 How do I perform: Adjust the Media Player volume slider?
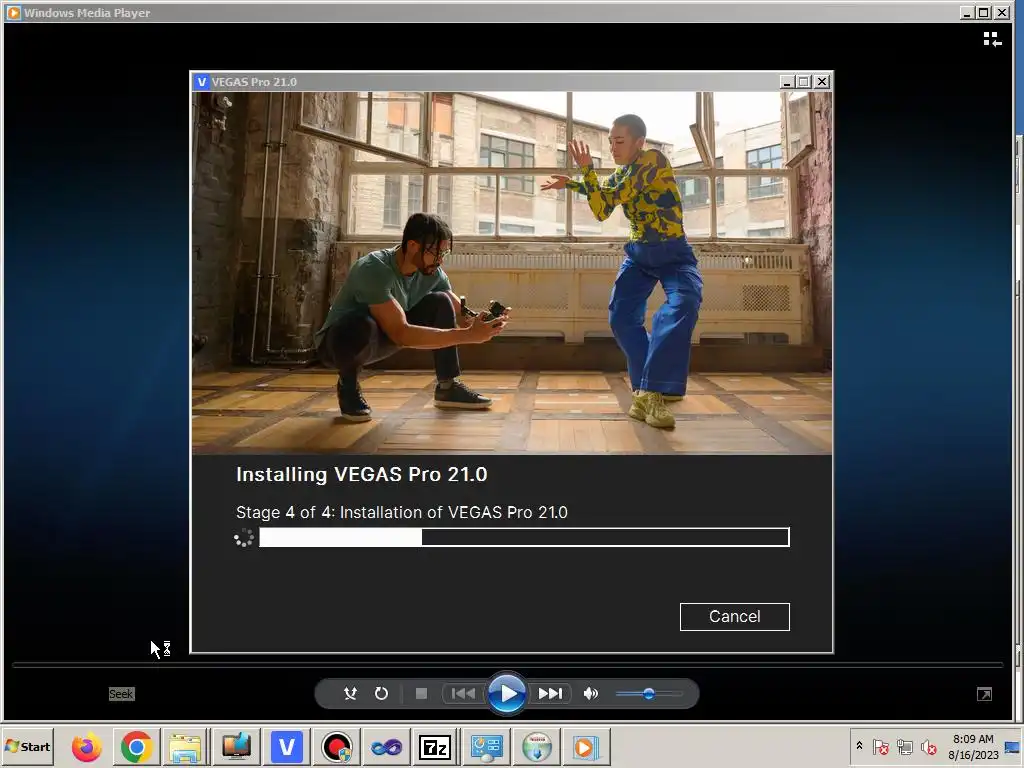648,694
